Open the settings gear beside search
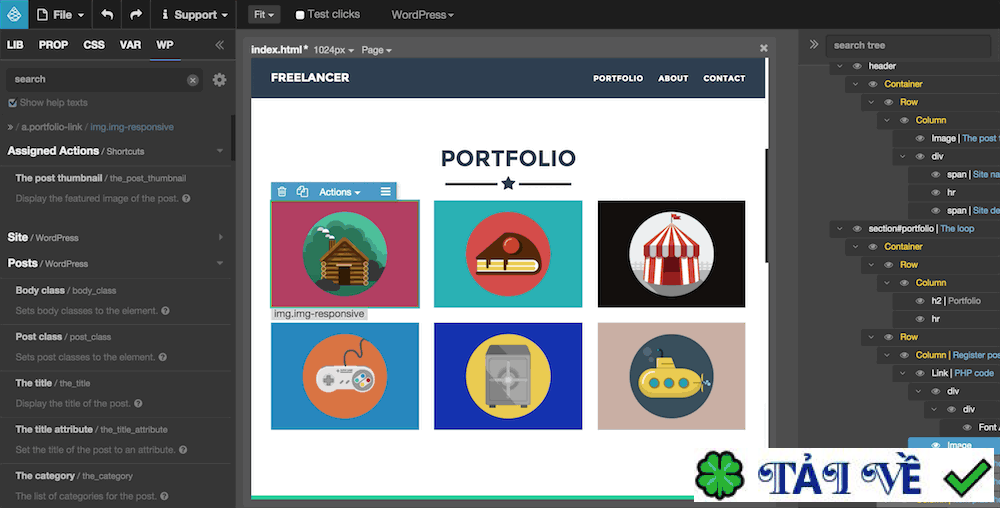 click(x=219, y=80)
